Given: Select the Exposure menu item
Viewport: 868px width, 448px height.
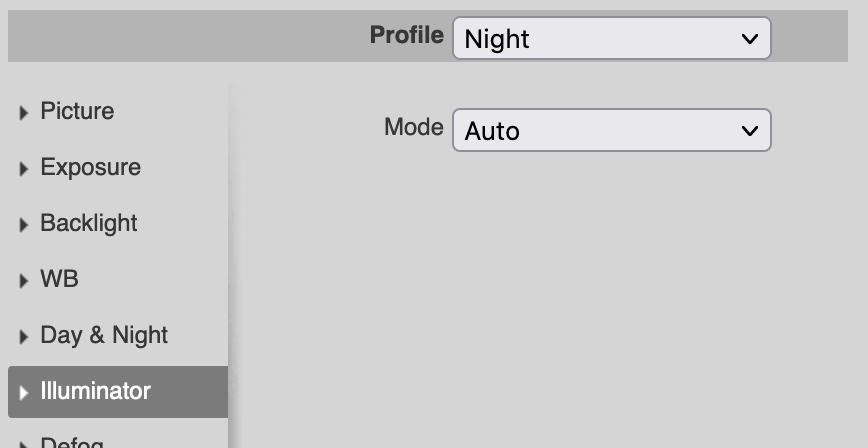Looking at the screenshot, I should tap(118, 167).
